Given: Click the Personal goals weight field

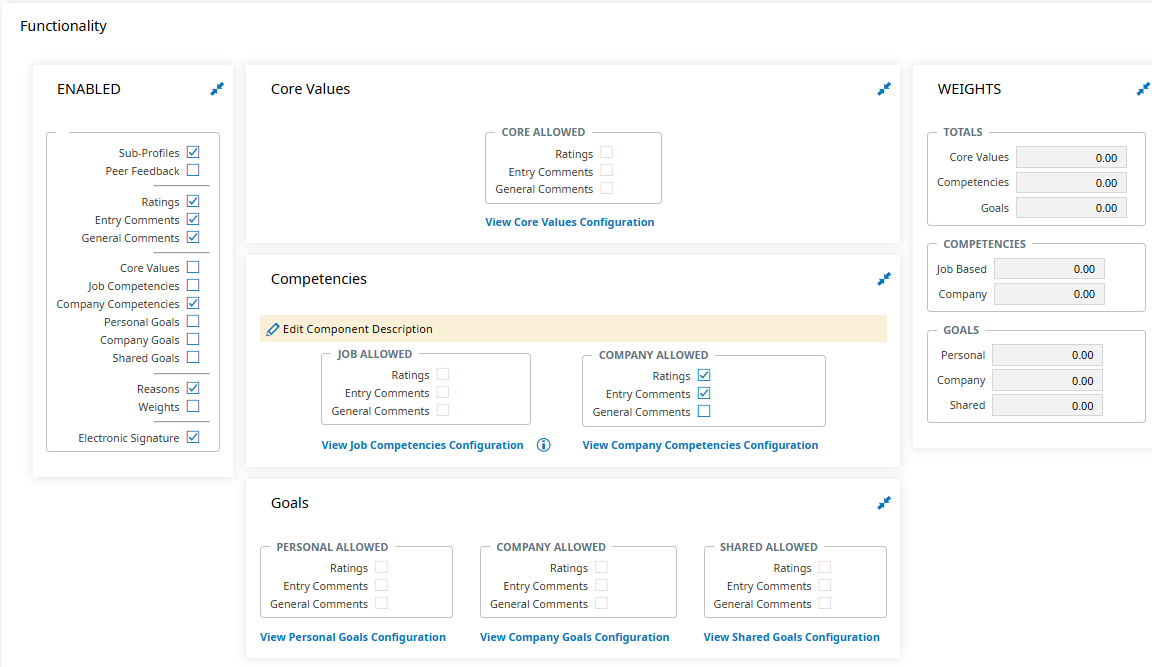Looking at the screenshot, I should [x=1047, y=355].
